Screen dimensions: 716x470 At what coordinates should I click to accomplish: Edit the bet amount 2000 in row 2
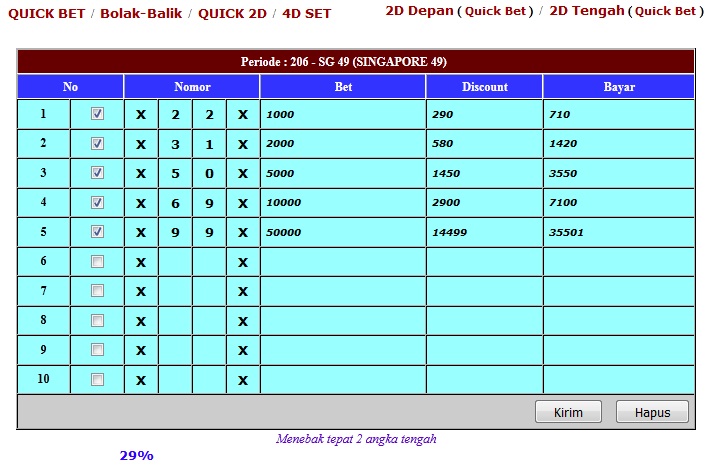click(x=343, y=144)
